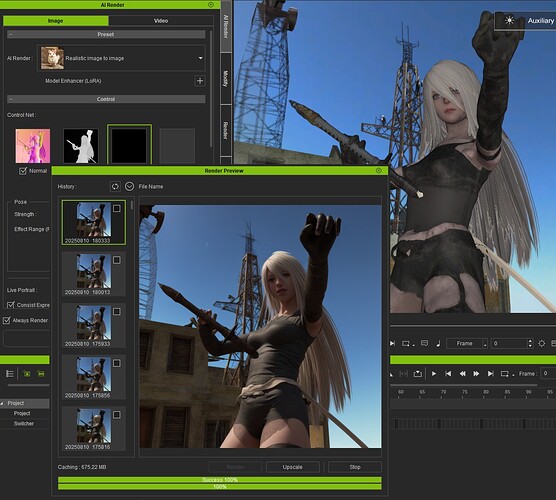The width and height of the screenshot is (556, 500).
Task: Click the history refresh icon in Render Preview
Action: tap(115, 187)
